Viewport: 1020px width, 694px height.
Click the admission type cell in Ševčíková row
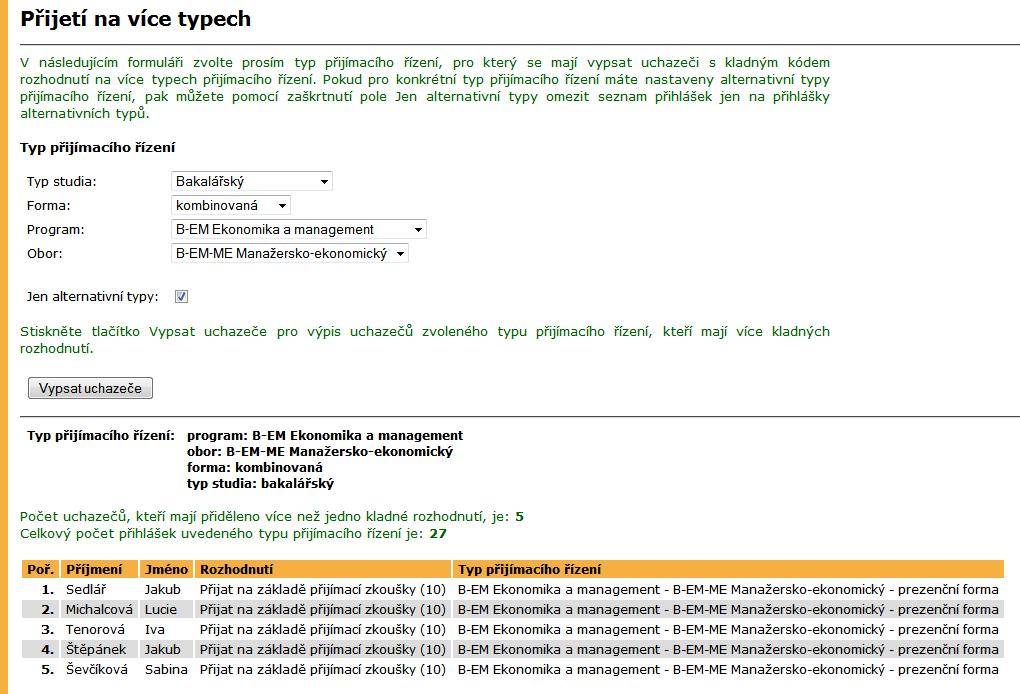[729, 669]
